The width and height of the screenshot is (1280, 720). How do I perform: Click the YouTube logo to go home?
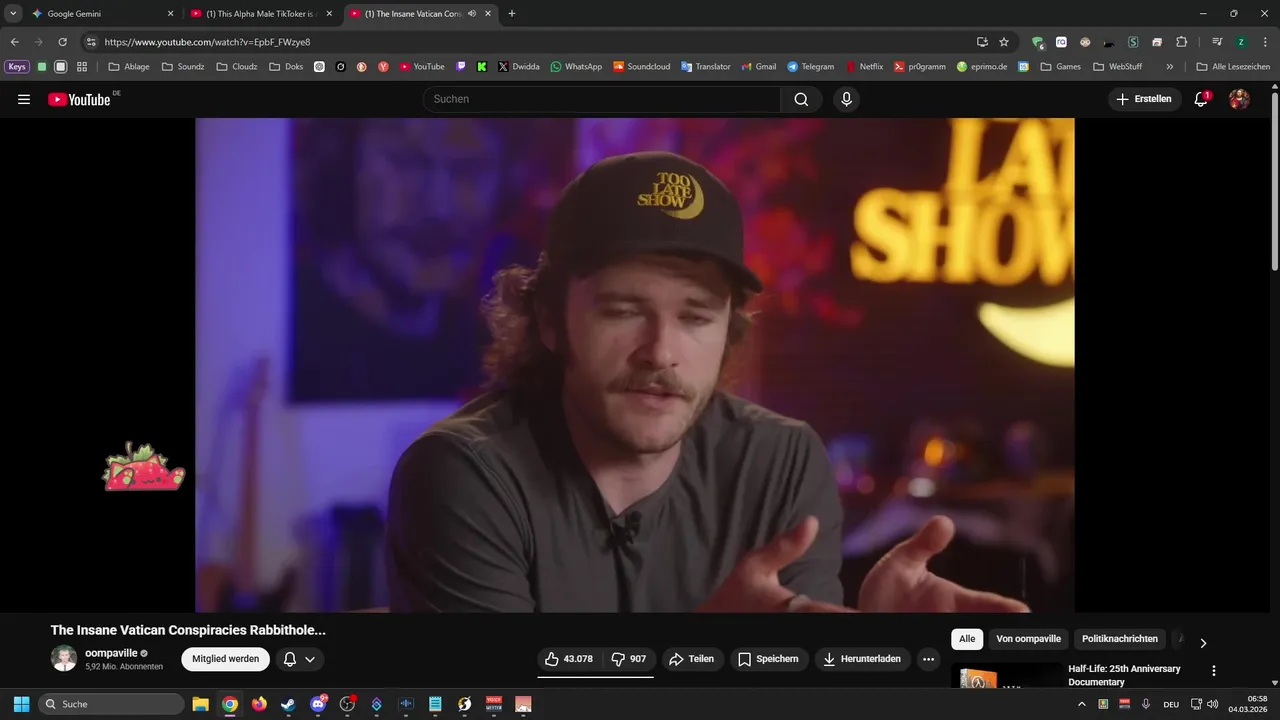(x=79, y=99)
